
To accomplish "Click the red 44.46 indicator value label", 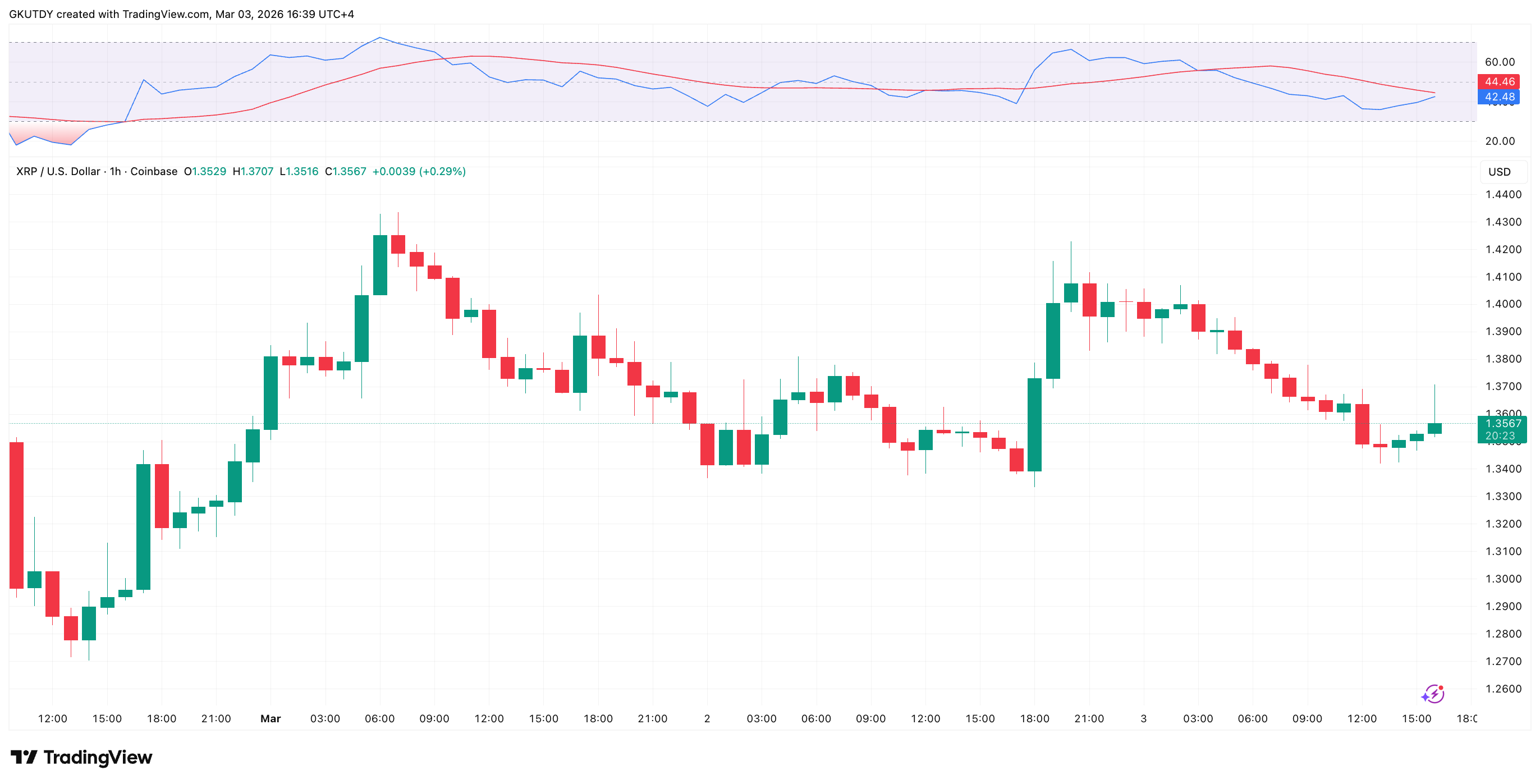I will (1498, 82).
